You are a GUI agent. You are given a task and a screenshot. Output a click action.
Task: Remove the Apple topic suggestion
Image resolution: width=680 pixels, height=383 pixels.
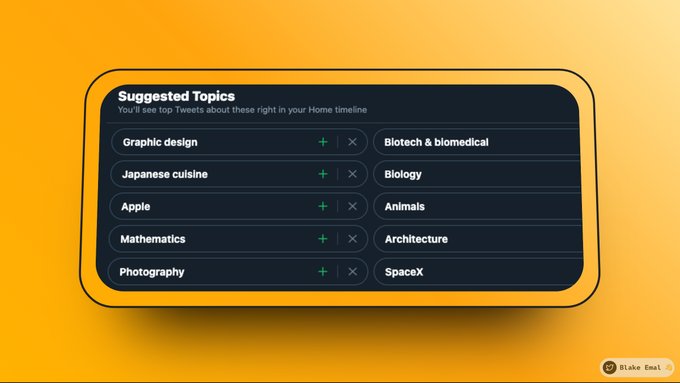click(x=353, y=206)
